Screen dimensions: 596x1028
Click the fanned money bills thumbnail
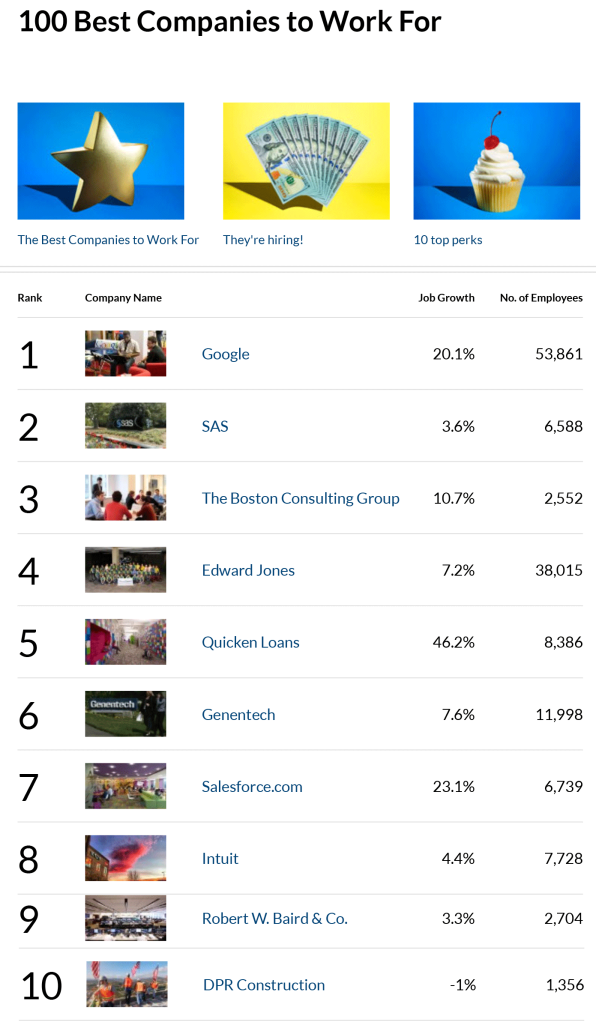(306, 160)
